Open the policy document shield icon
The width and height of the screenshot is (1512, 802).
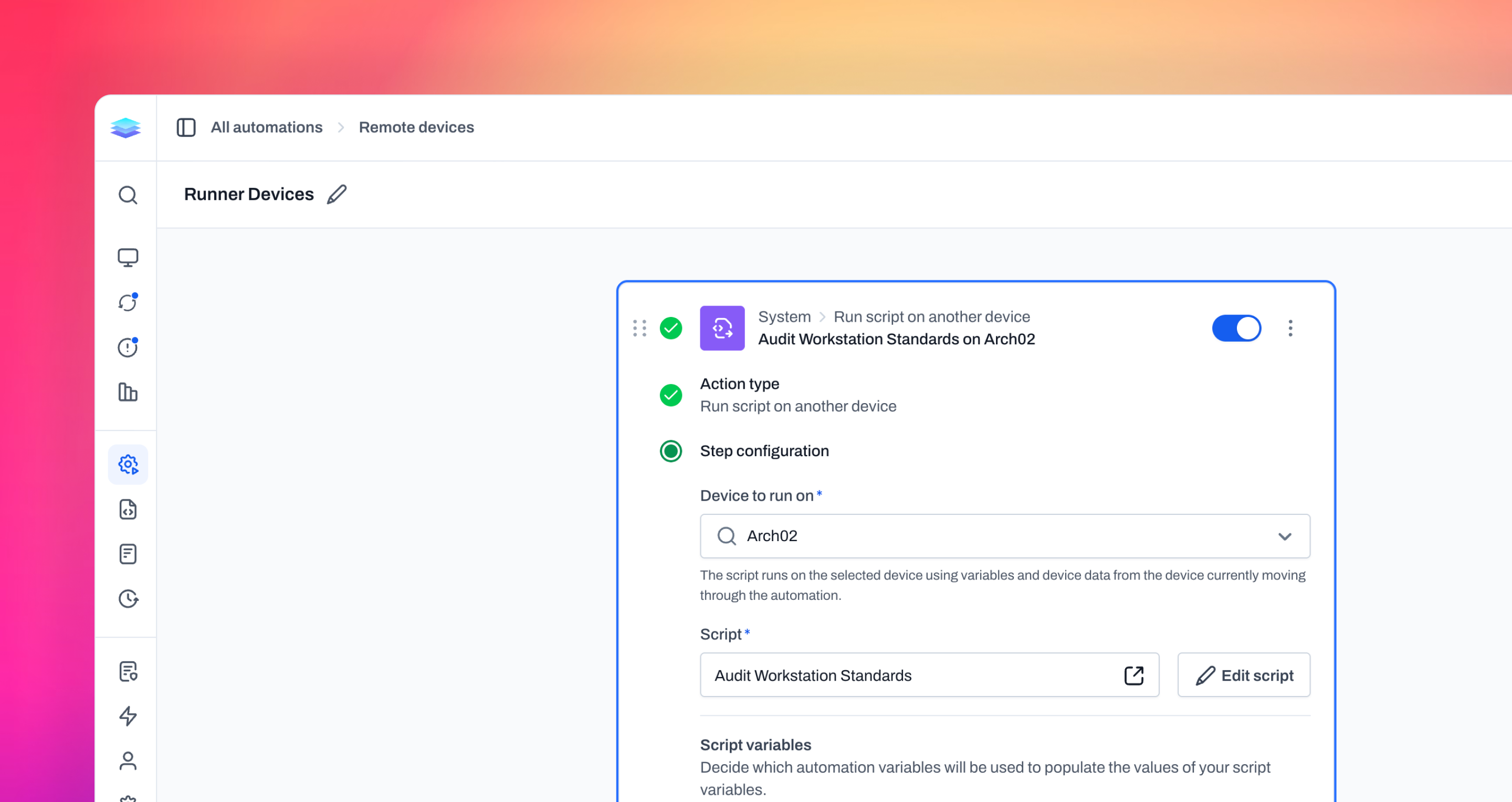[x=128, y=671]
